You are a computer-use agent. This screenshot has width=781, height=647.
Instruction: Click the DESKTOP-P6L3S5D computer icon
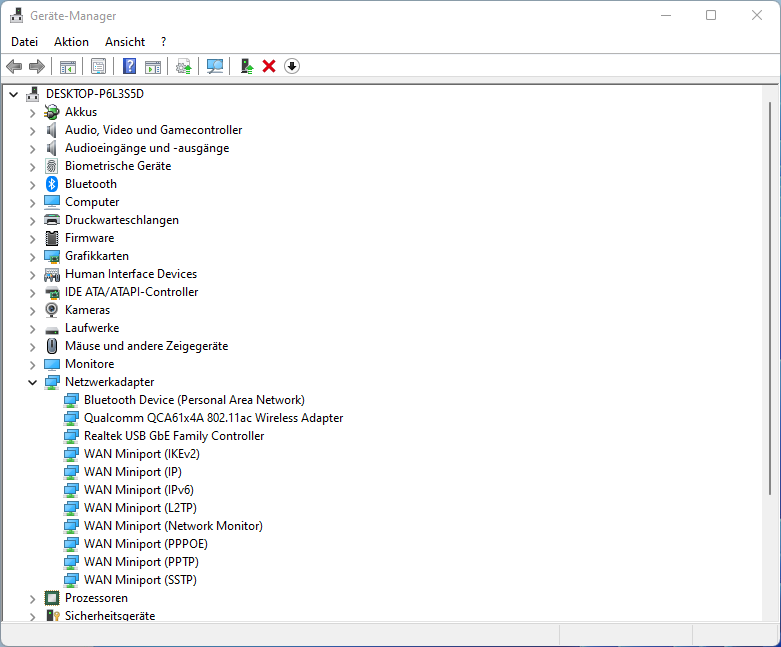pyautogui.click(x=33, y=94)
